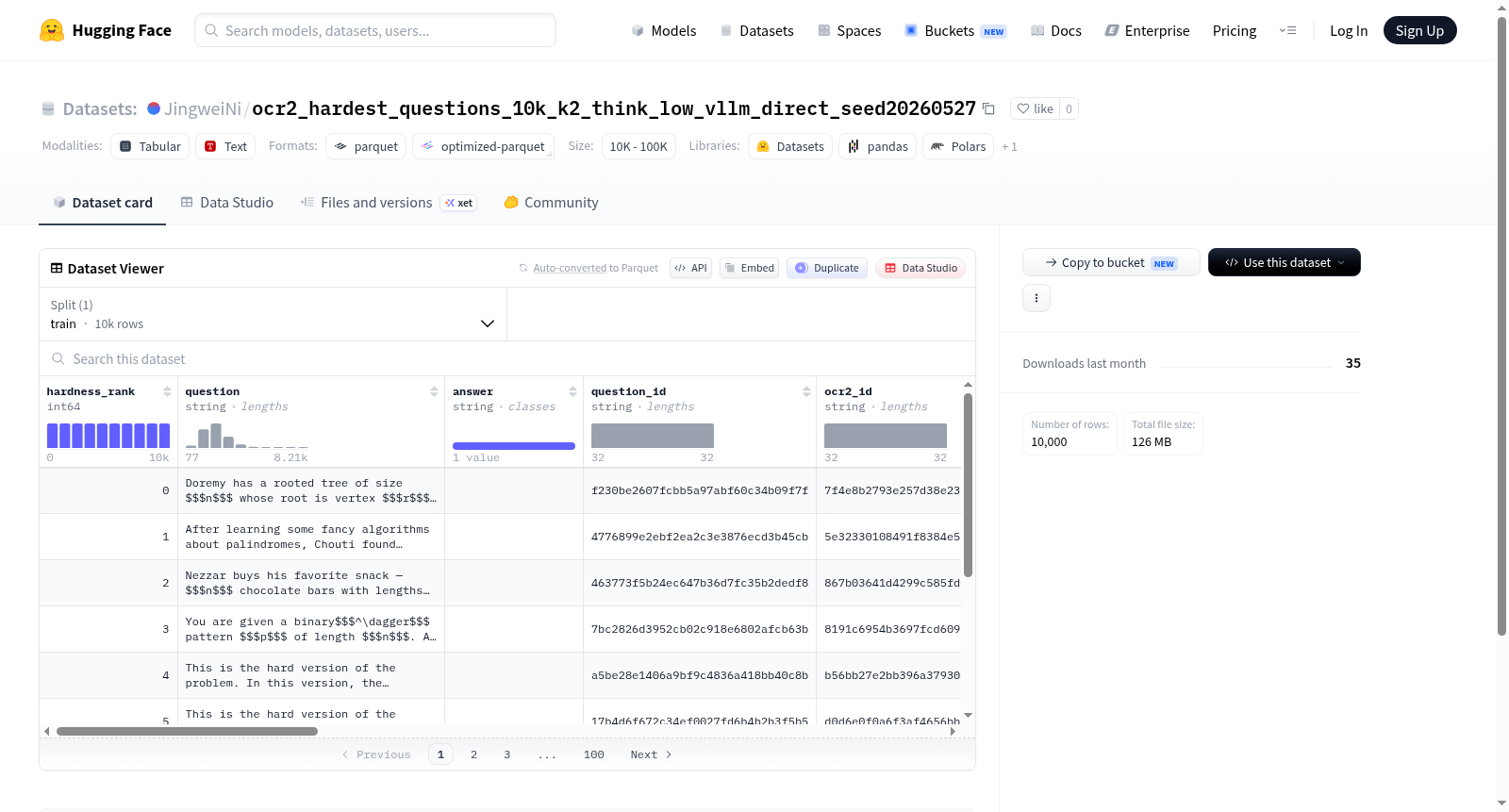1509x812 pixels.
Task: Click the Hugging Face logo
Action: tap(106, 30)
